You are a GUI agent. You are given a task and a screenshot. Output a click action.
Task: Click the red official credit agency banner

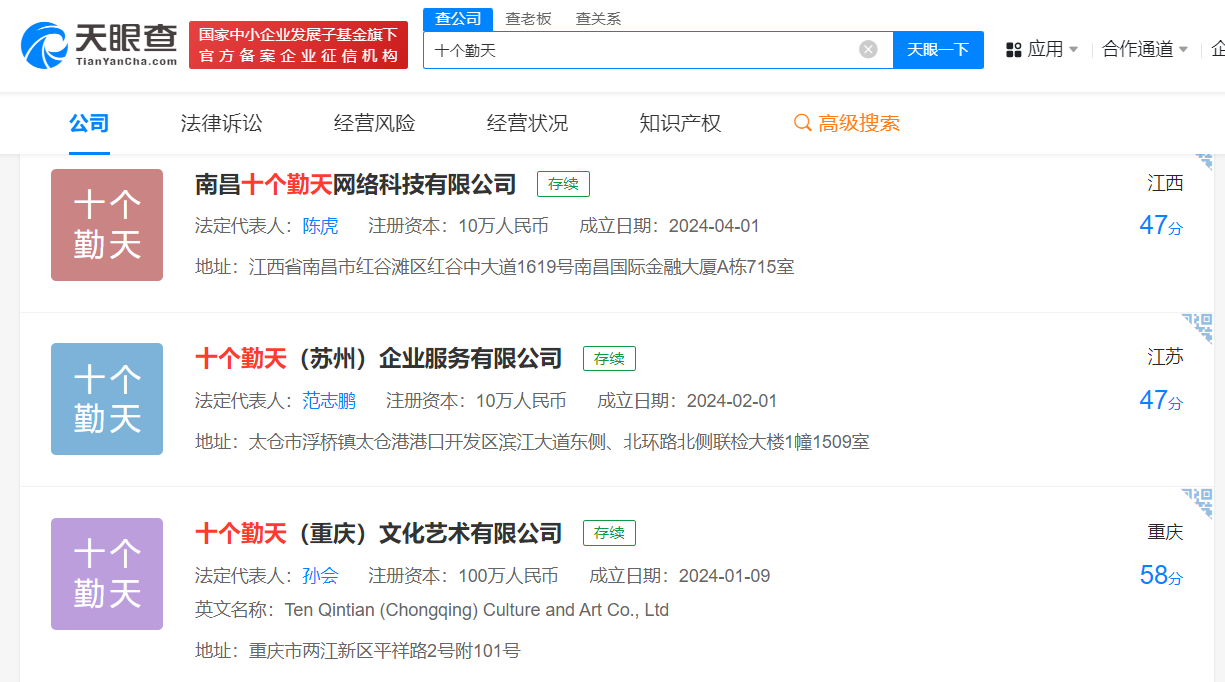point(298,45)
